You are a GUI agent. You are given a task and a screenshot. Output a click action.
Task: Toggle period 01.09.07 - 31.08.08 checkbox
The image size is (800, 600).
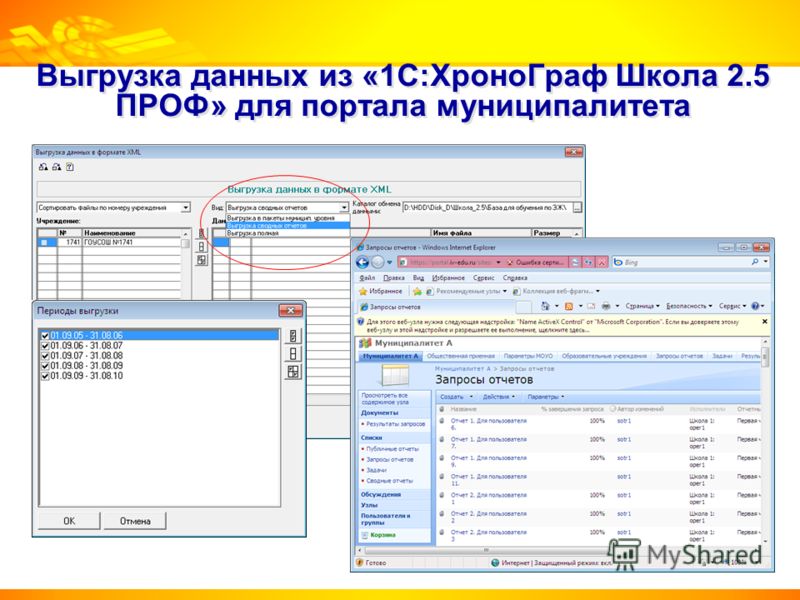point(45,356)
